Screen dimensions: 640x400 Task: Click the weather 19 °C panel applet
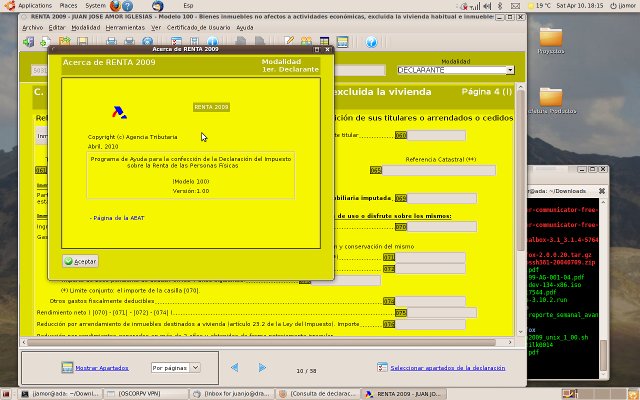[539, 6]
